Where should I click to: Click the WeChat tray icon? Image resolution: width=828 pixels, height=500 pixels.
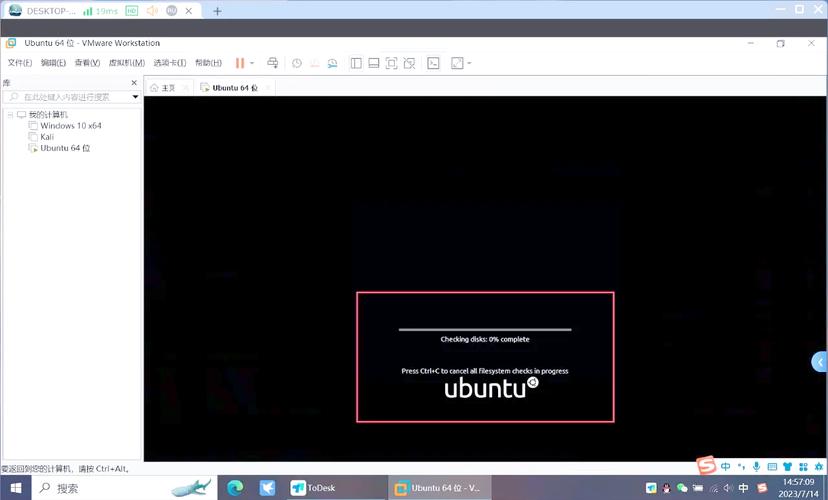(682, 488)
